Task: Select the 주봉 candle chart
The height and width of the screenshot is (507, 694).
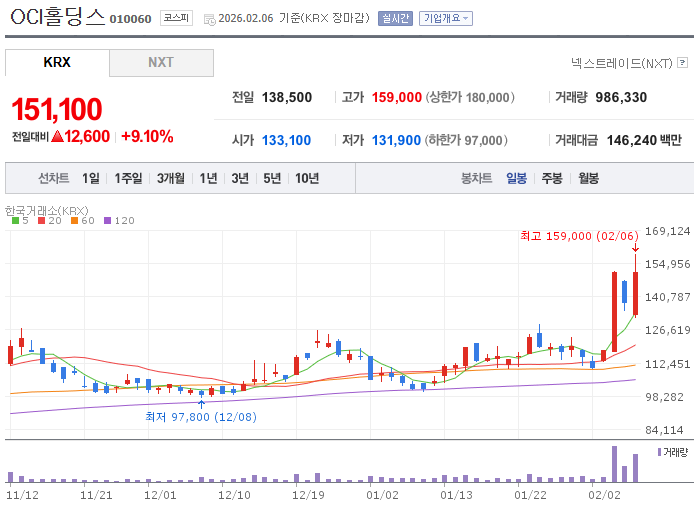Action: pos(552,178)
